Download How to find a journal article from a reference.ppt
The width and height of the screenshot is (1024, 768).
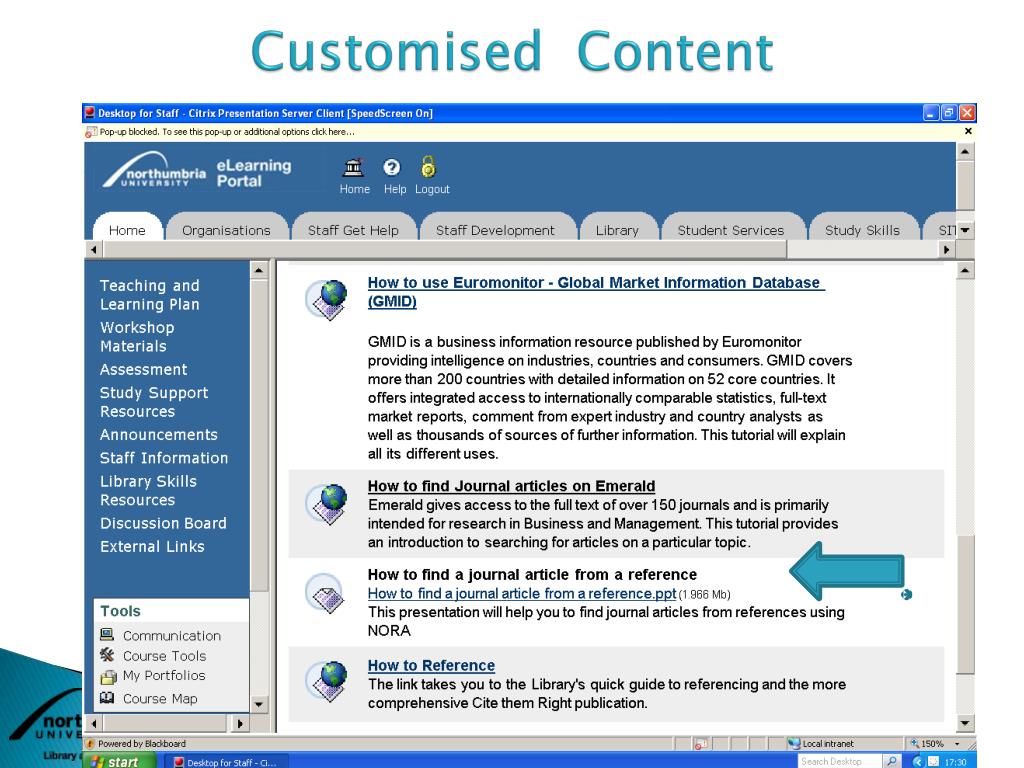522,593
